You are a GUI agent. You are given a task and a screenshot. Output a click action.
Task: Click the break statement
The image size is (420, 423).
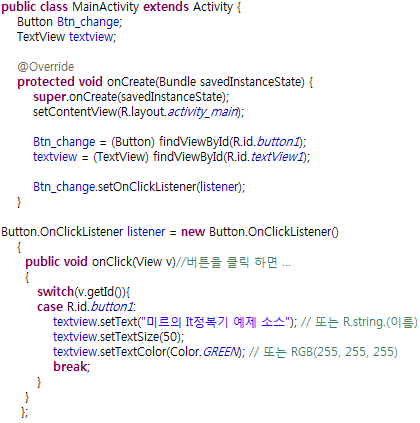pyautogui.click(x=70, y=367)
